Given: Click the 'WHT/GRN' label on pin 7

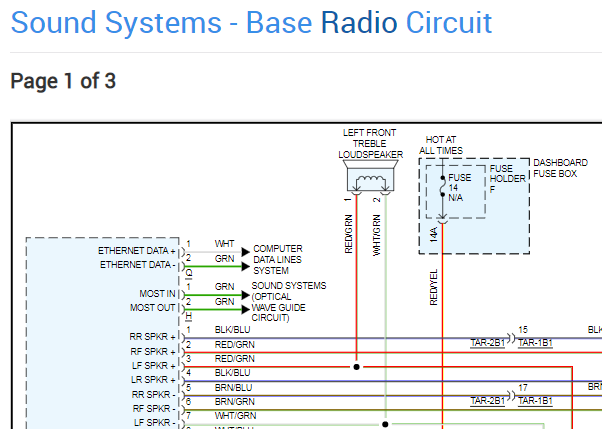Looking at the screenshot, I should [x=235, y=416].
